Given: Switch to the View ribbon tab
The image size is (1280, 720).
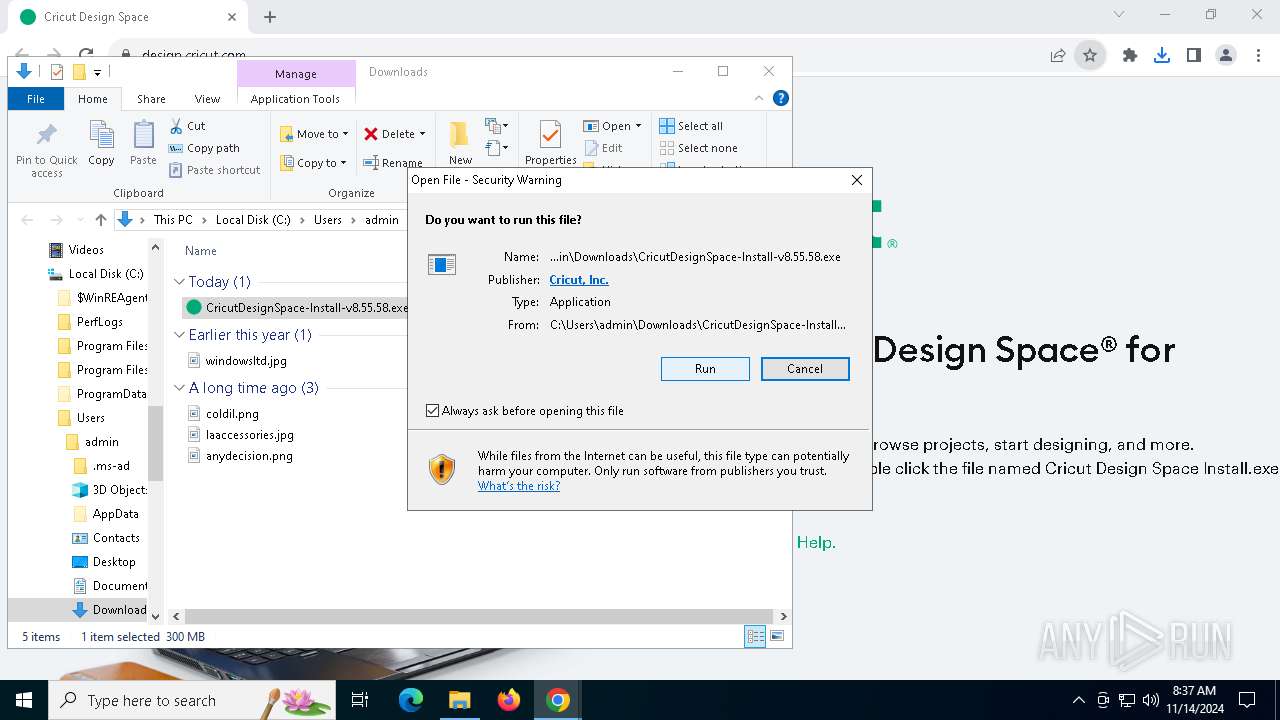Looking at the screenshot, I should click(207, 99).
